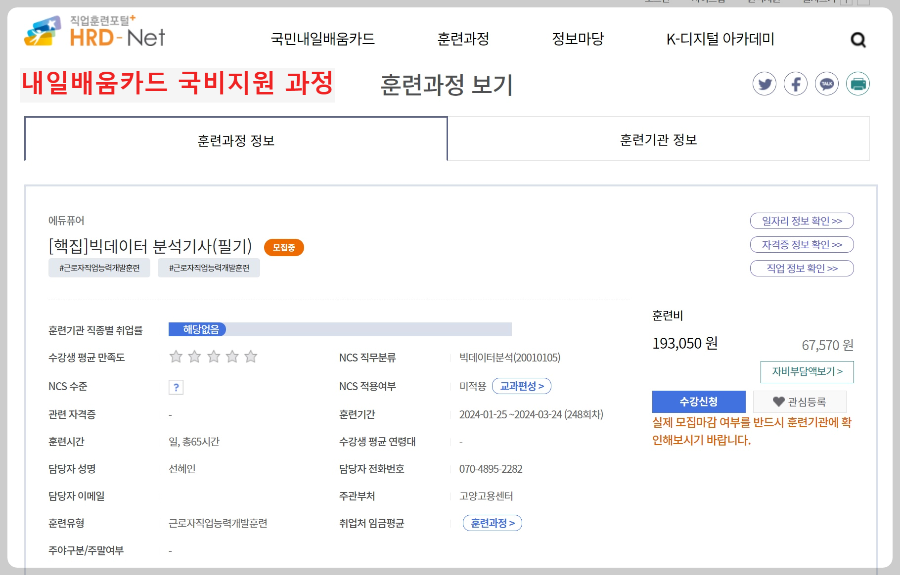The height and width of the screenshot is (575, 900).
Task: Click 직업 정보 확인 button
Action: [802, 268]
